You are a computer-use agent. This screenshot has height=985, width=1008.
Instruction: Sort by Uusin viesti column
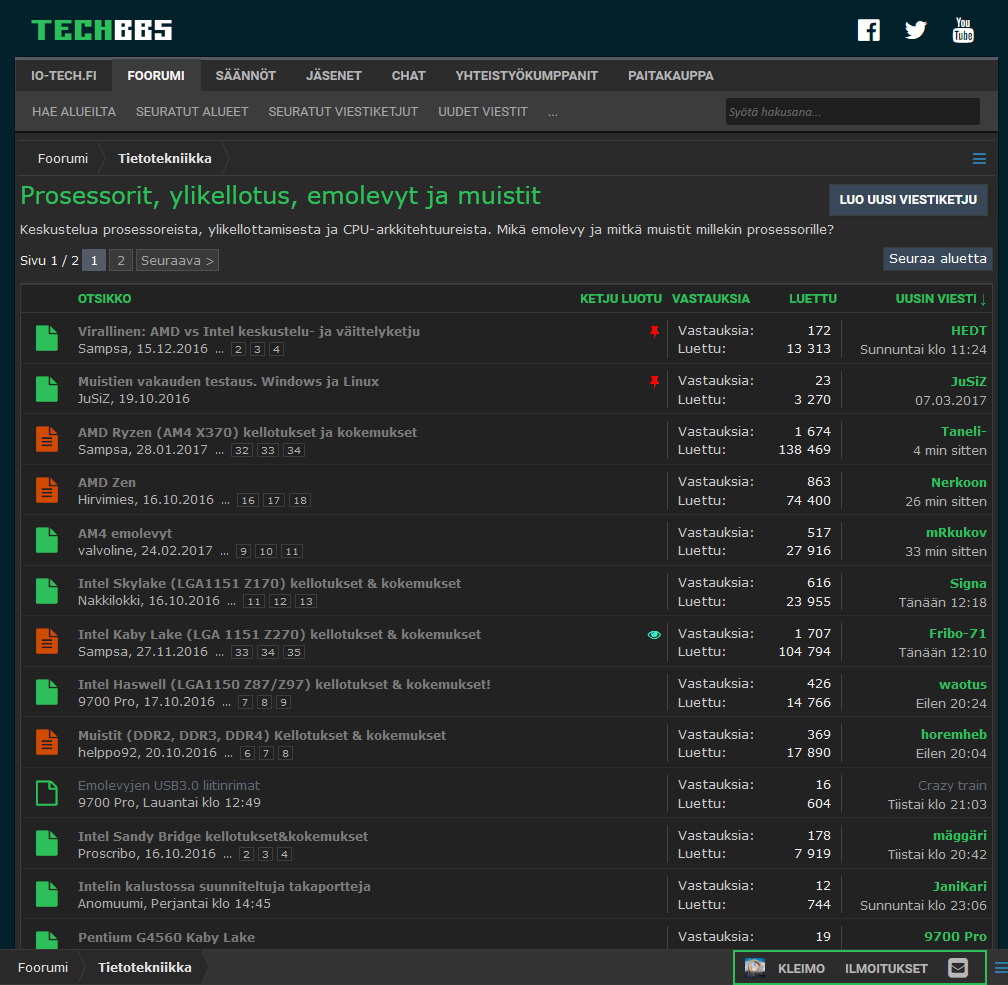(x=940, y=298)
